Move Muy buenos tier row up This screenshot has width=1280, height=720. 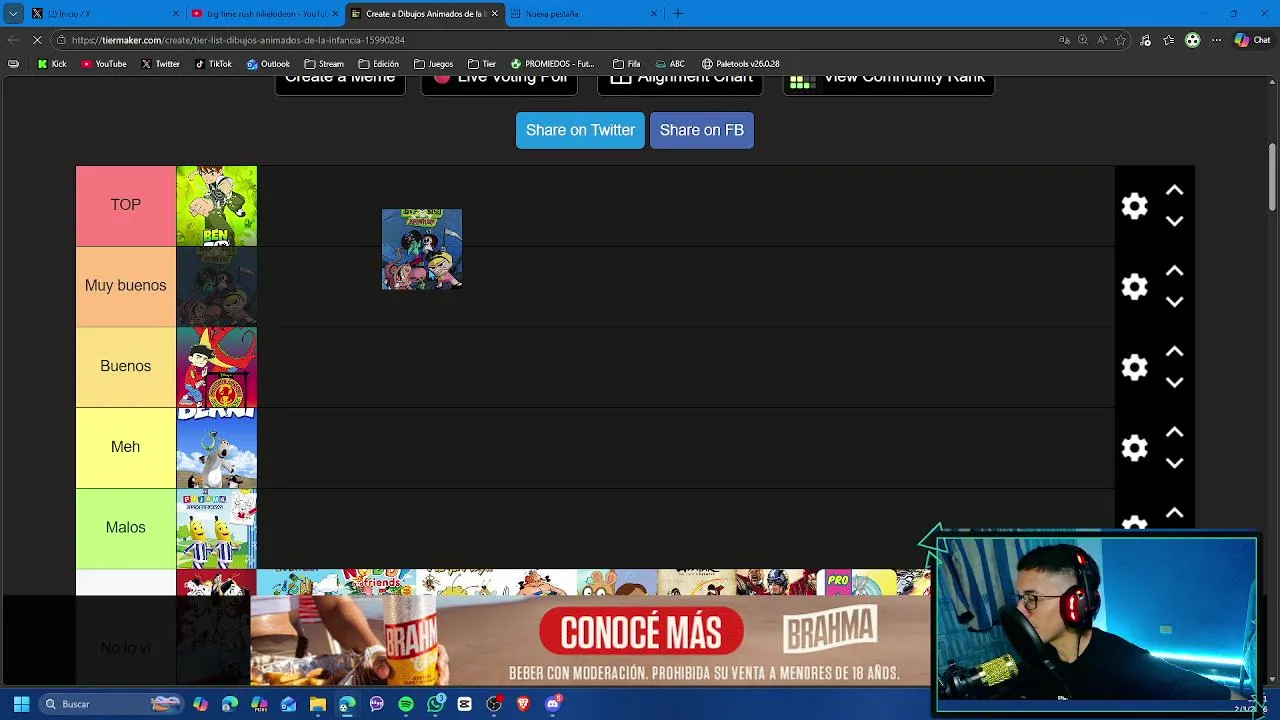1175,271
